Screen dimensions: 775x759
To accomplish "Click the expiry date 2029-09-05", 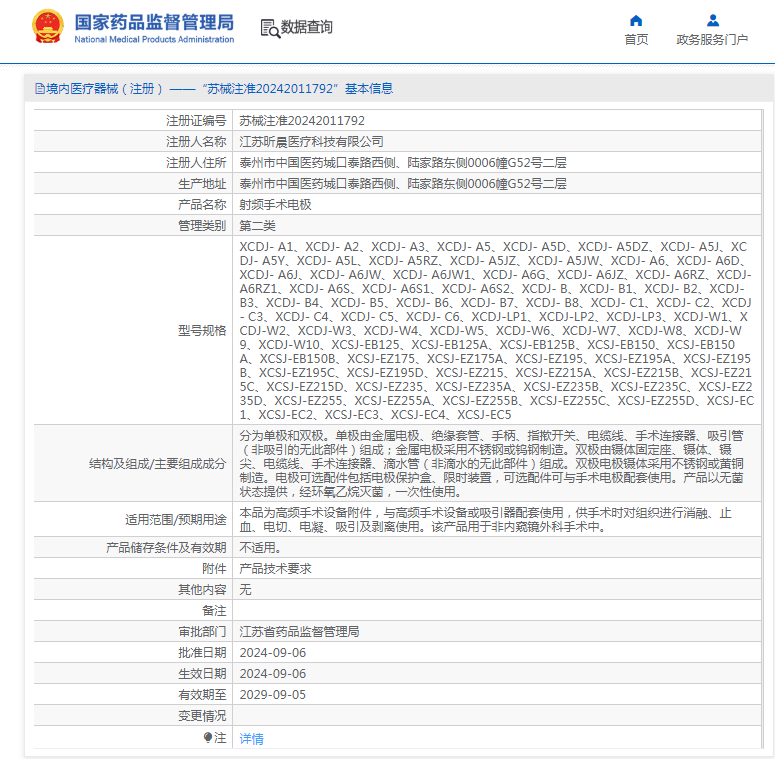I will [x=273, y=695].
